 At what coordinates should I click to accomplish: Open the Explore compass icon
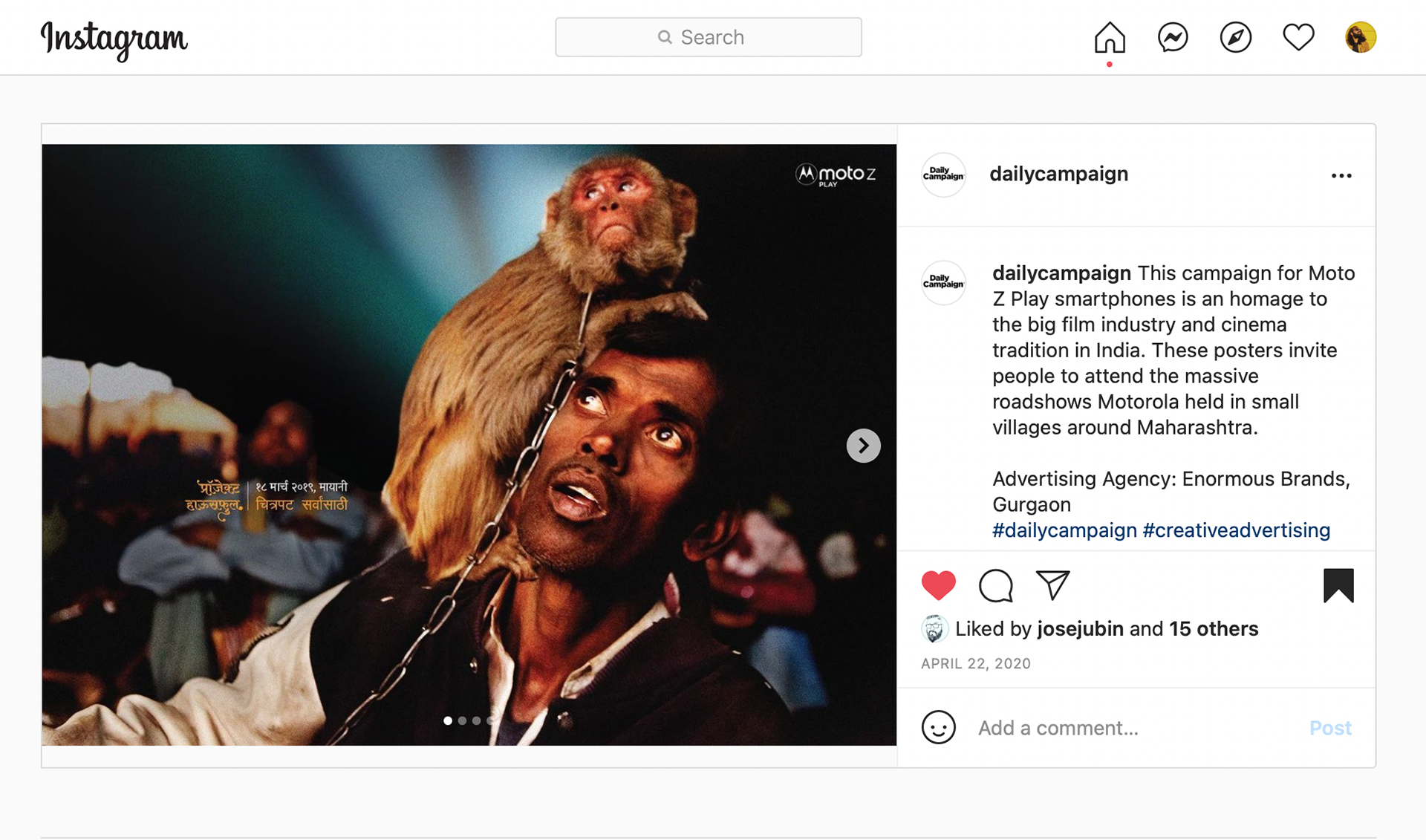[1236, 37]
